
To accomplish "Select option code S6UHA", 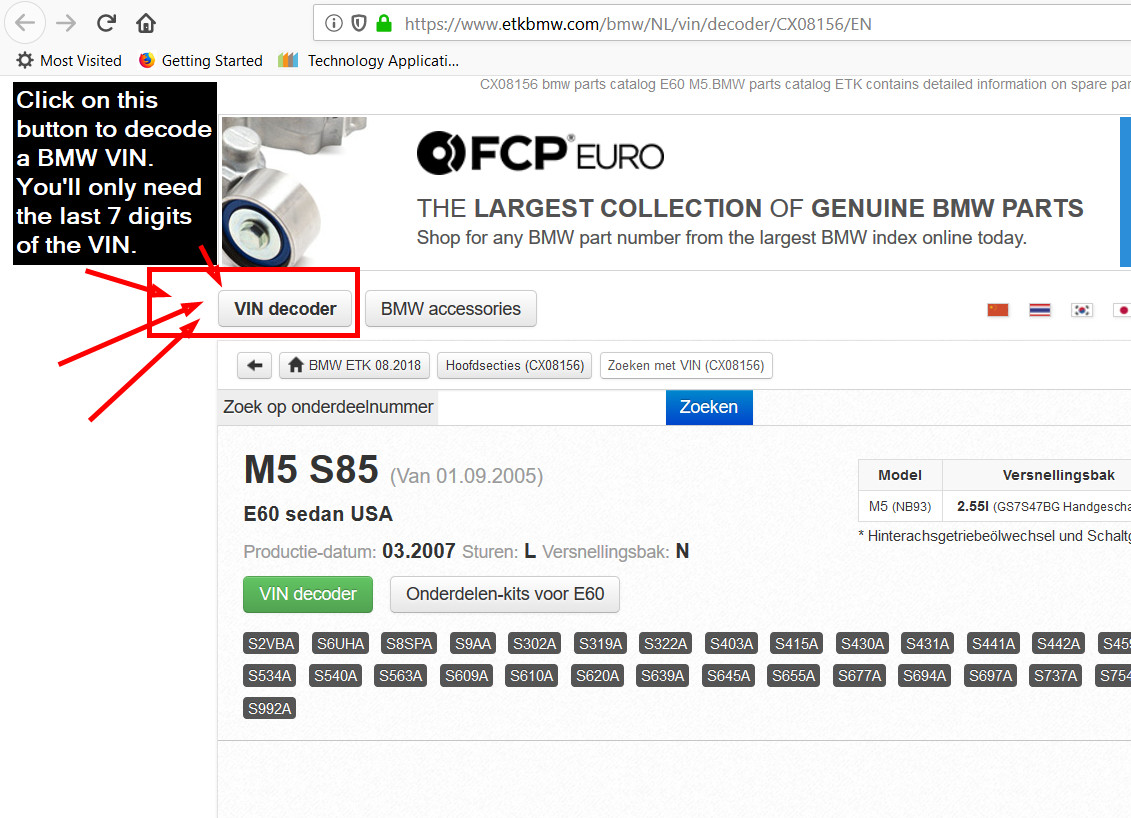I will tap(340, 643).
